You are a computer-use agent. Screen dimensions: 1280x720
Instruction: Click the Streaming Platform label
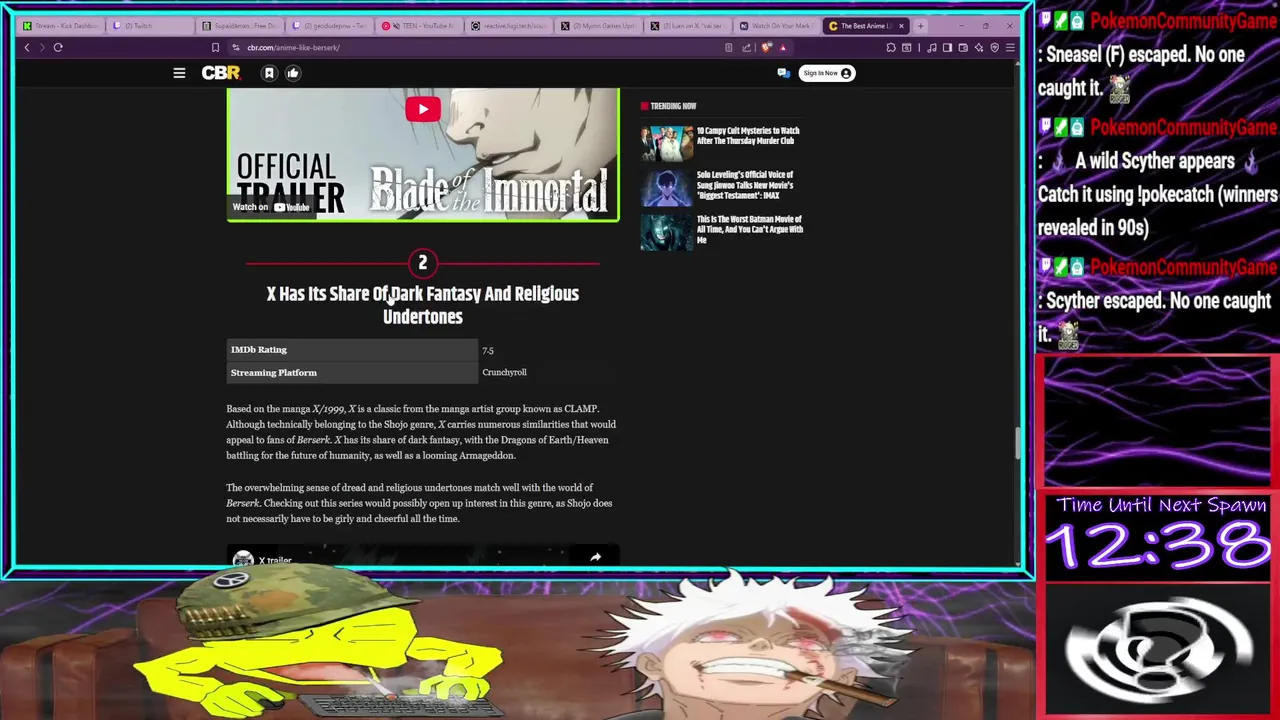[274, 373]
